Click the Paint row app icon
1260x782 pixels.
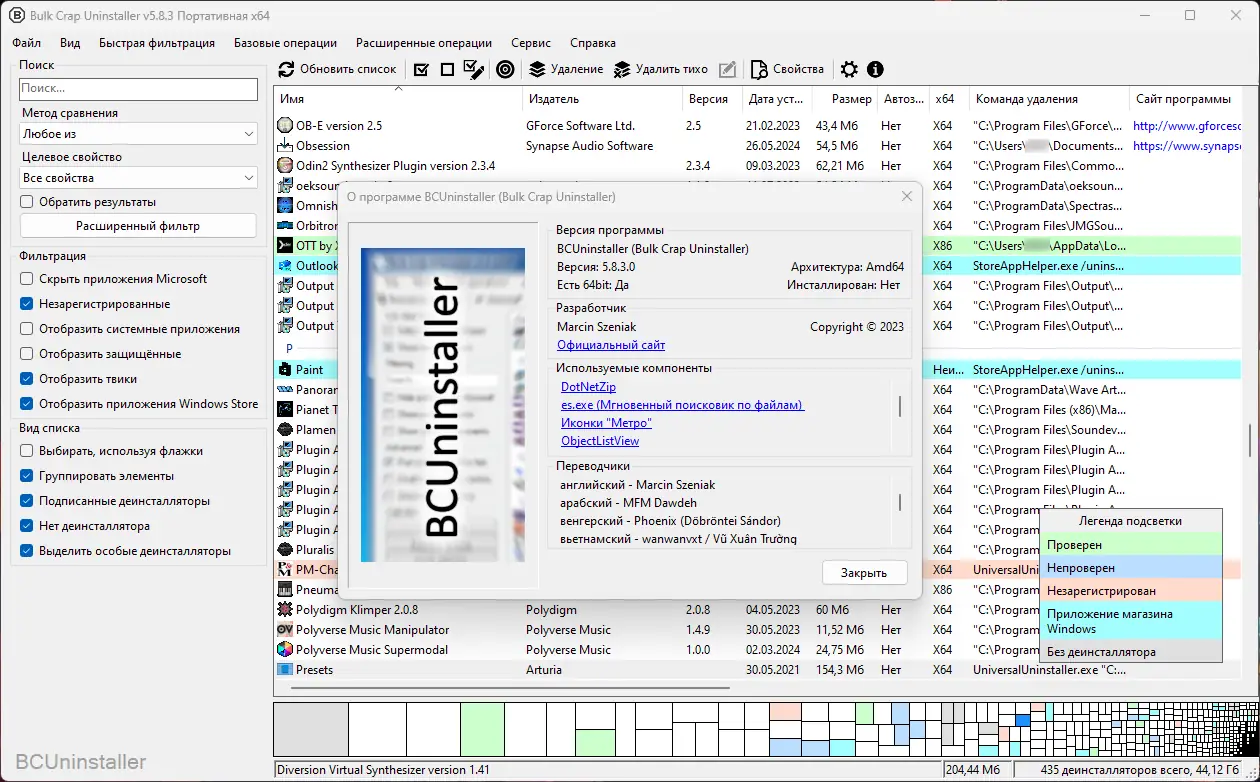pyautogui.click(x=285, y=370)
